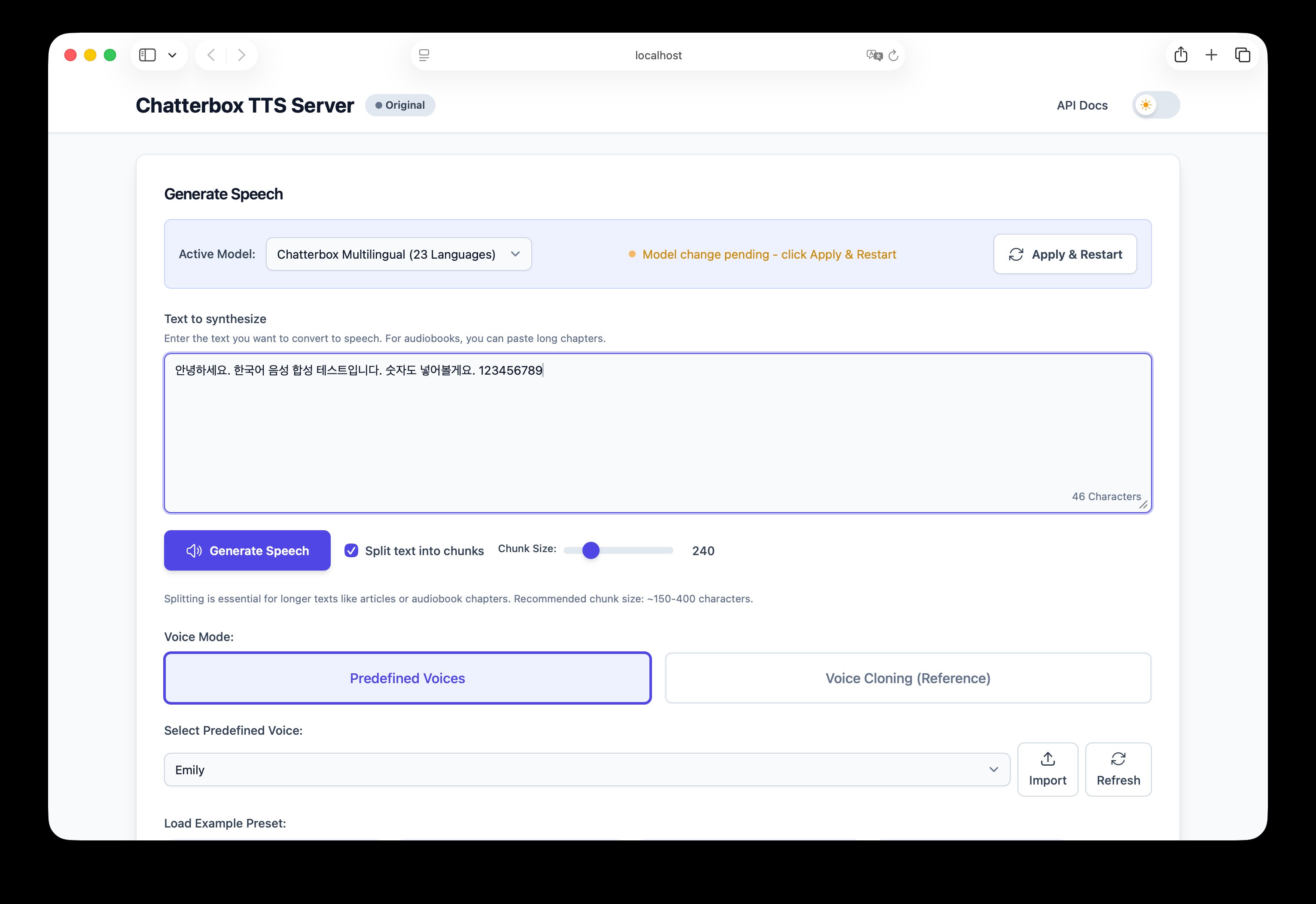Go back with the Safari back arrow
Viewport: 1316px width, 904px height.
(x=211, y=55)
